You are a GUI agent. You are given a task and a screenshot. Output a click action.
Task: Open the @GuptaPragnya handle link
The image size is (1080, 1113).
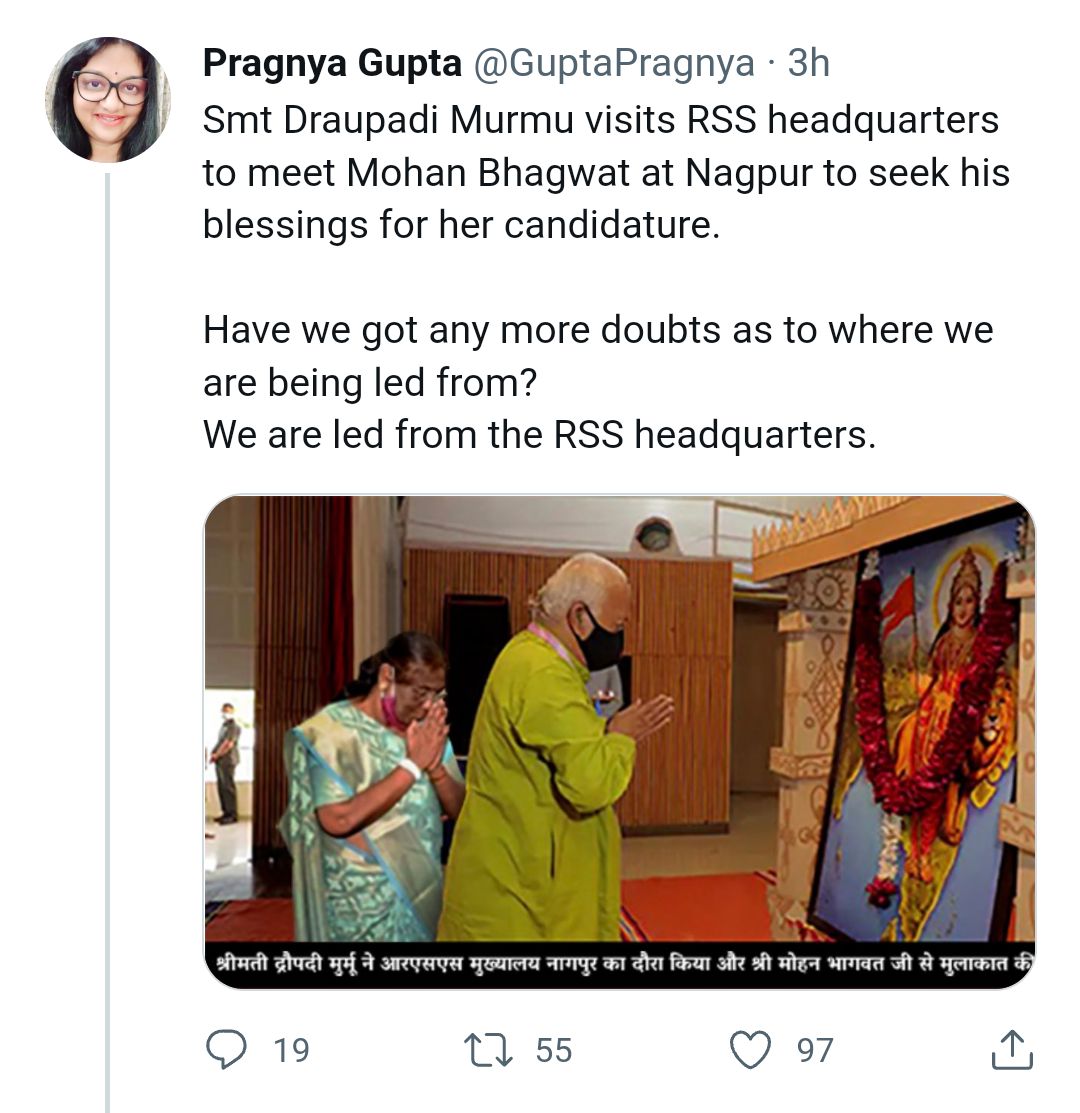tap(614, 63)
